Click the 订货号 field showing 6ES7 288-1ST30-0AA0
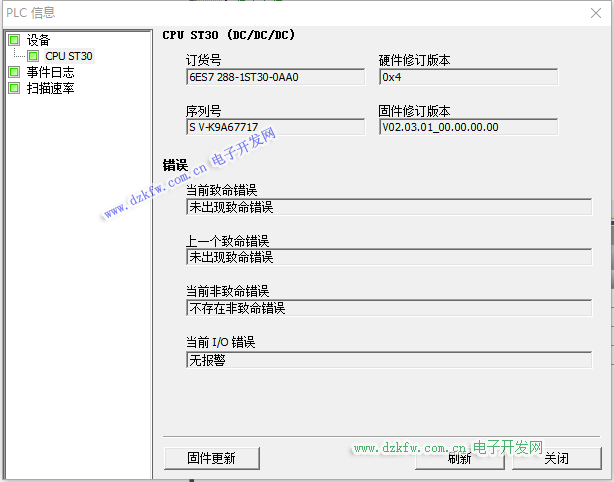The image size is (614, 482). pos(275,77)
